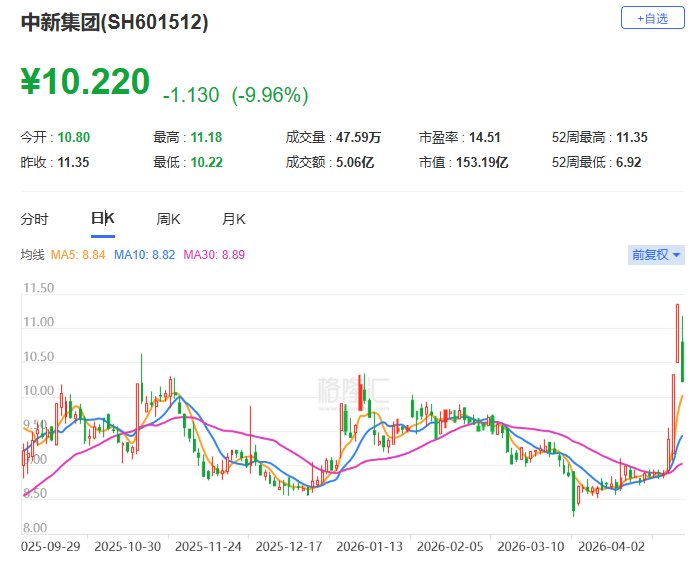Click the percent change (-9.96%)
Image resolution: width=696 pixels, height=561 pixels.
tap(270, 95)
